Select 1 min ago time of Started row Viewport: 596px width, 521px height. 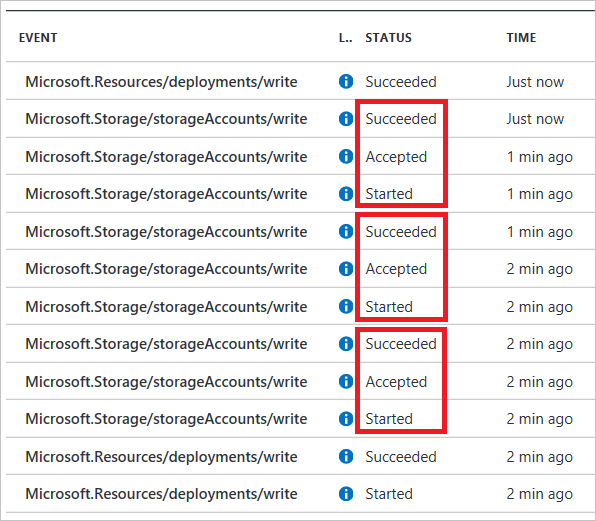click(x=540, y=194)
